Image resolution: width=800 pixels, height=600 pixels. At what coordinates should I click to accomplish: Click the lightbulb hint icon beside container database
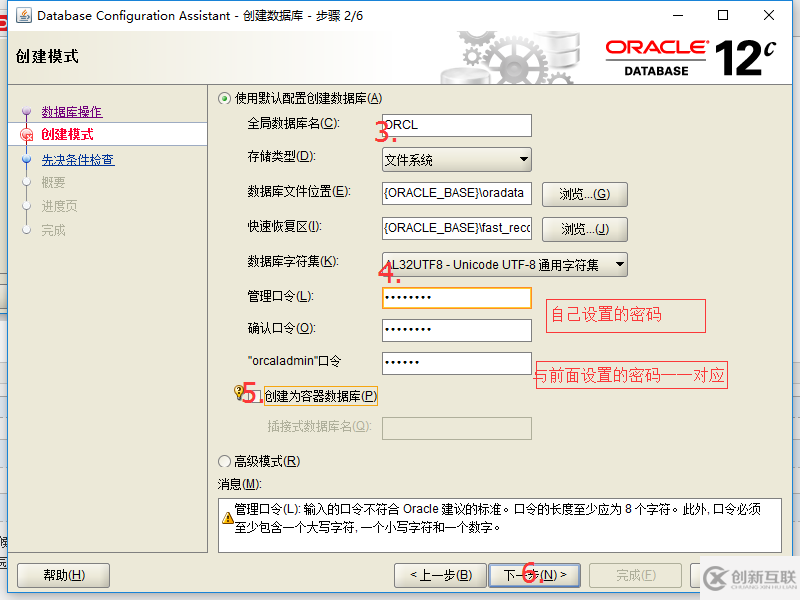(238, 392)
